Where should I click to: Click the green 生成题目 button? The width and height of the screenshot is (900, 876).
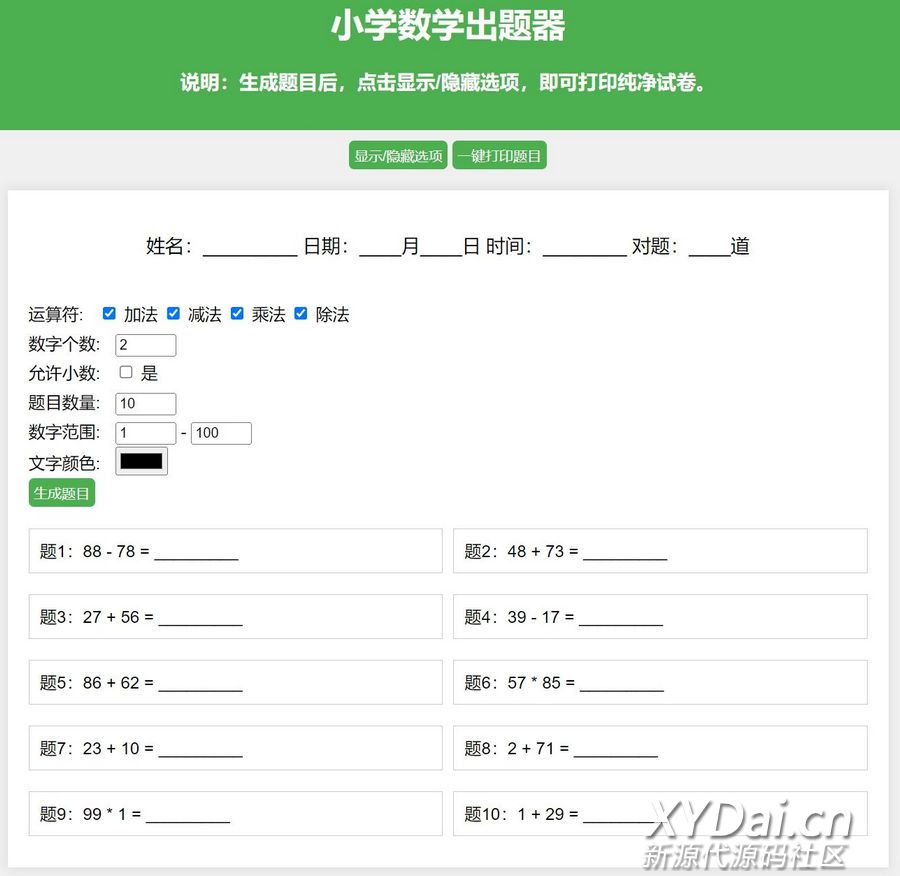click(x=62, y=493)
